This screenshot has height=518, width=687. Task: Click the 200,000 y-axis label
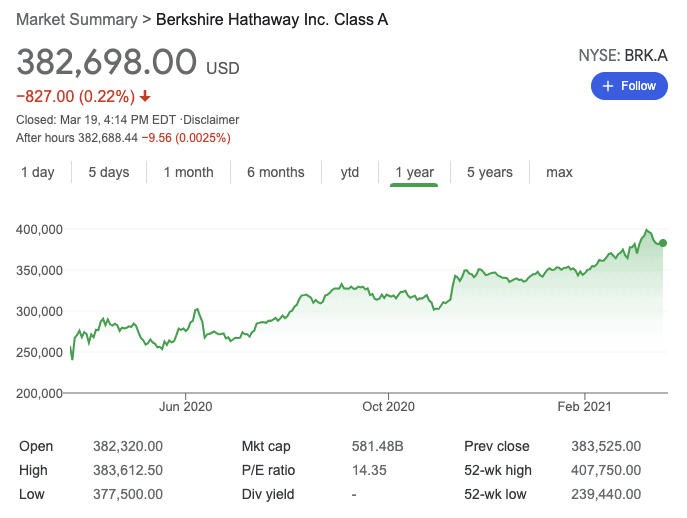(39, 394)
